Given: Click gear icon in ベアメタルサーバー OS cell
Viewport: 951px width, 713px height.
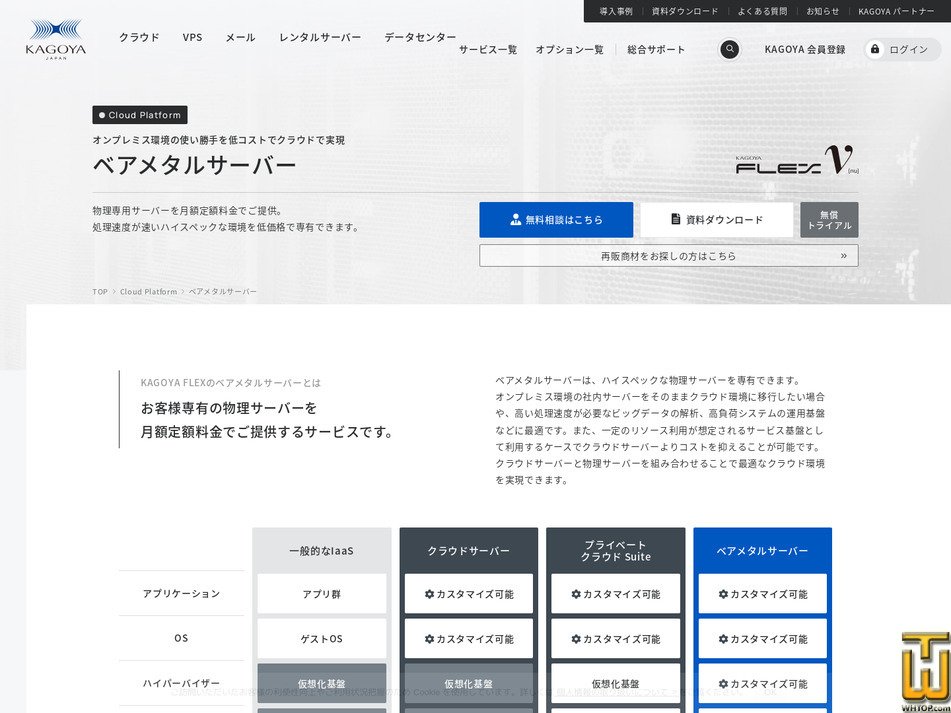Looking at the screenshot, I should pos(723,639).
